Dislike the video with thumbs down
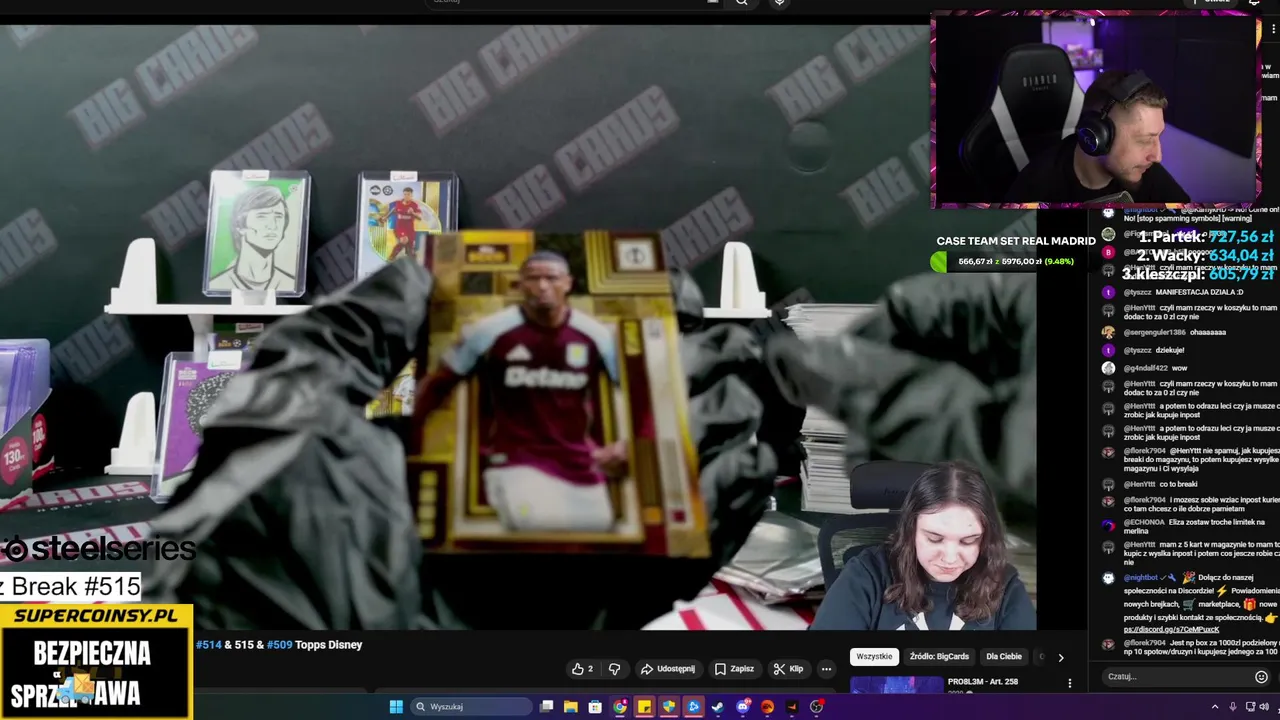The image size is (1280, 720). click(x=615, y=669)
